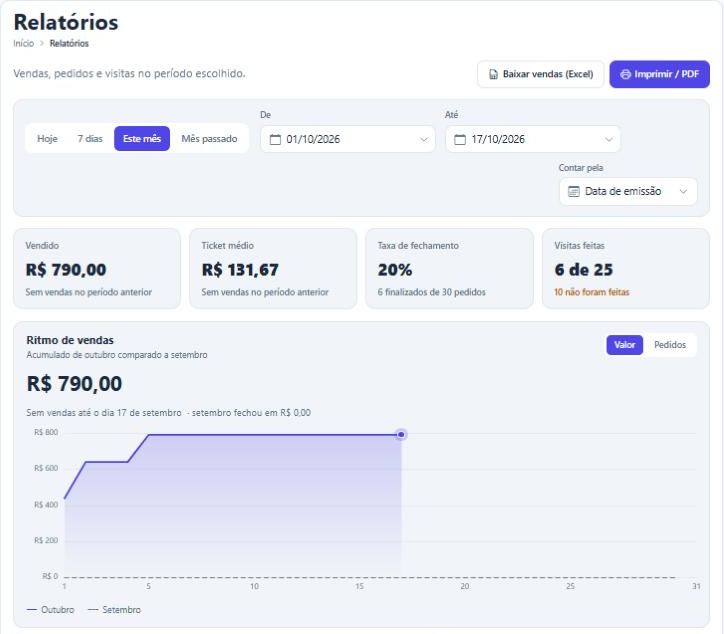Viewport: 724px width, 634px height.
Task: Click the chevron in Data de emissão selector
Action: point(683,192)
